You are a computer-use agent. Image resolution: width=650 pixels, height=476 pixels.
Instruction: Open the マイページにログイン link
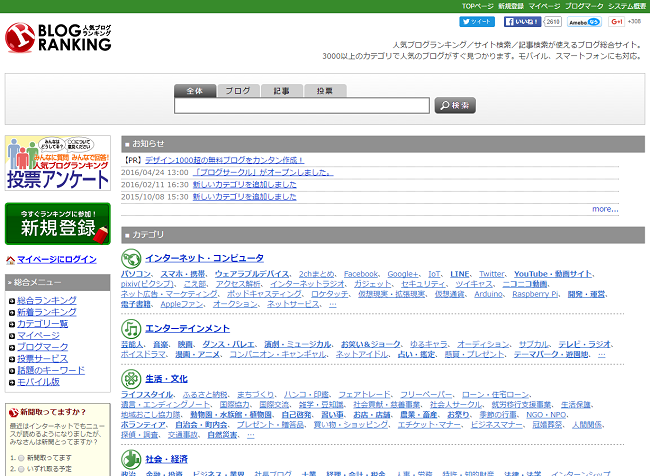coord(57,259)
